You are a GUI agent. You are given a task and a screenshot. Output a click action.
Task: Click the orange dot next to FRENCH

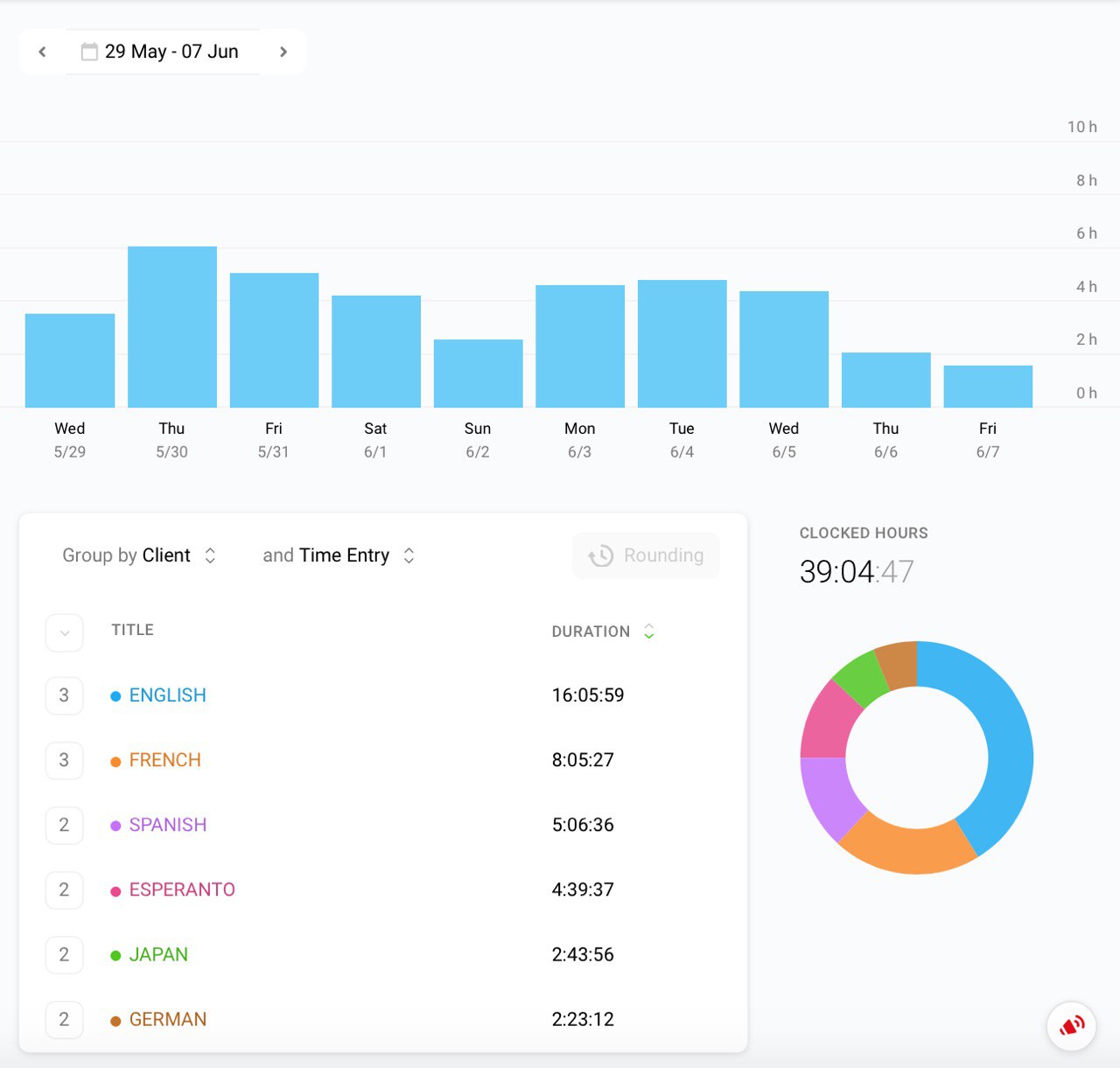pyautogui.click(x=115, y=762)
